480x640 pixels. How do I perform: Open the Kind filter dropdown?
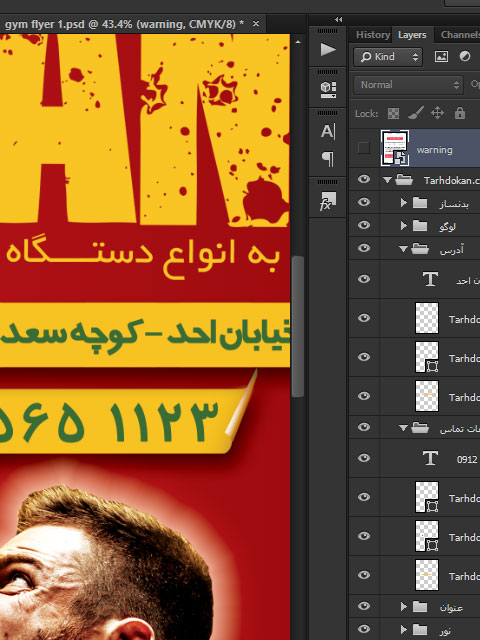click(x=388, y=56)
